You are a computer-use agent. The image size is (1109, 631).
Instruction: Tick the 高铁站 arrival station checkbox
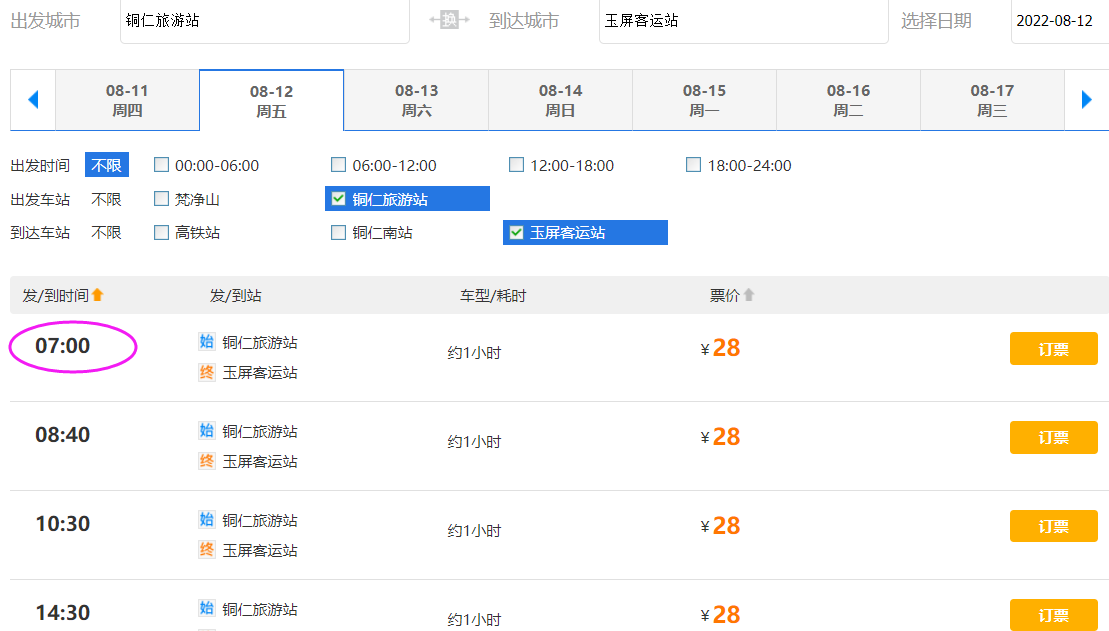pyautogui.click(x=162, y=233)
